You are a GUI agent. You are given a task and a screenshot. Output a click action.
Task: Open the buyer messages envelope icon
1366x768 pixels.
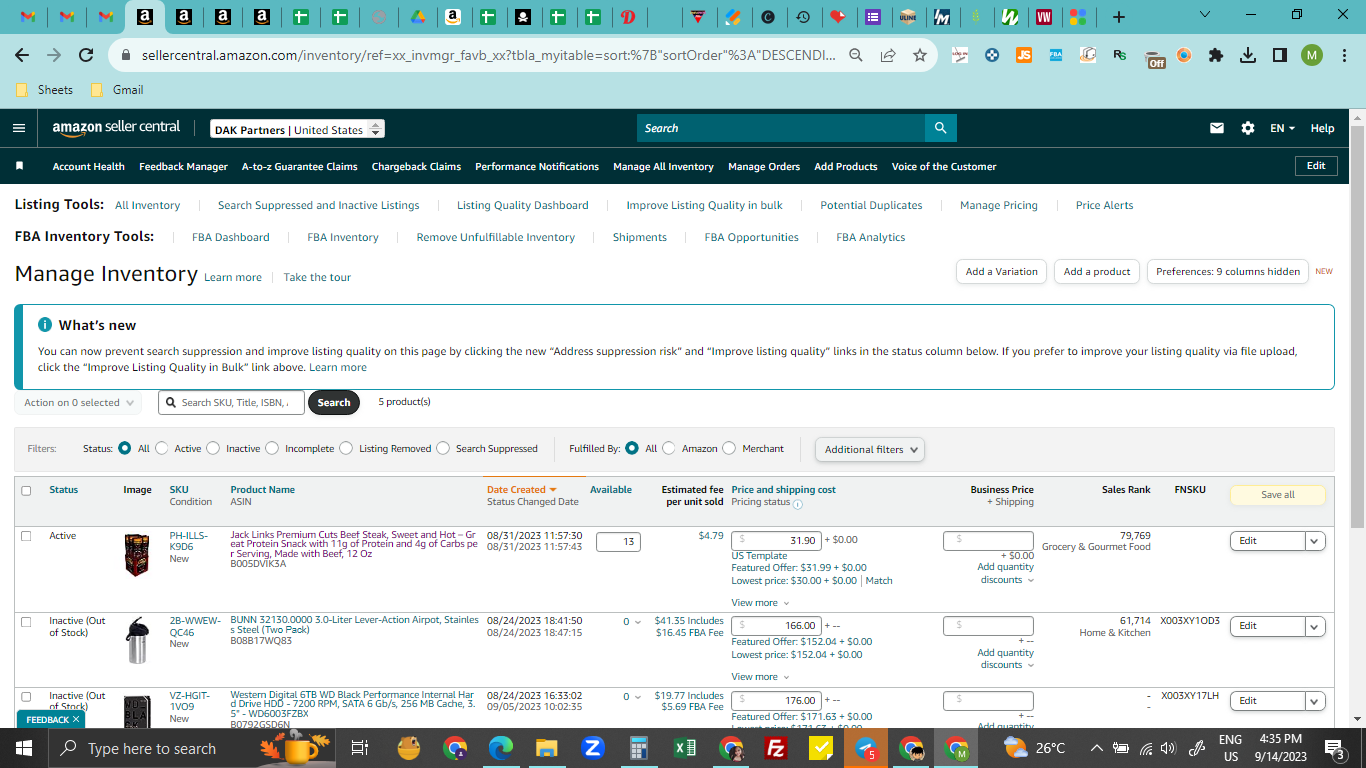pyautogui.click(x=1217, y=128)
